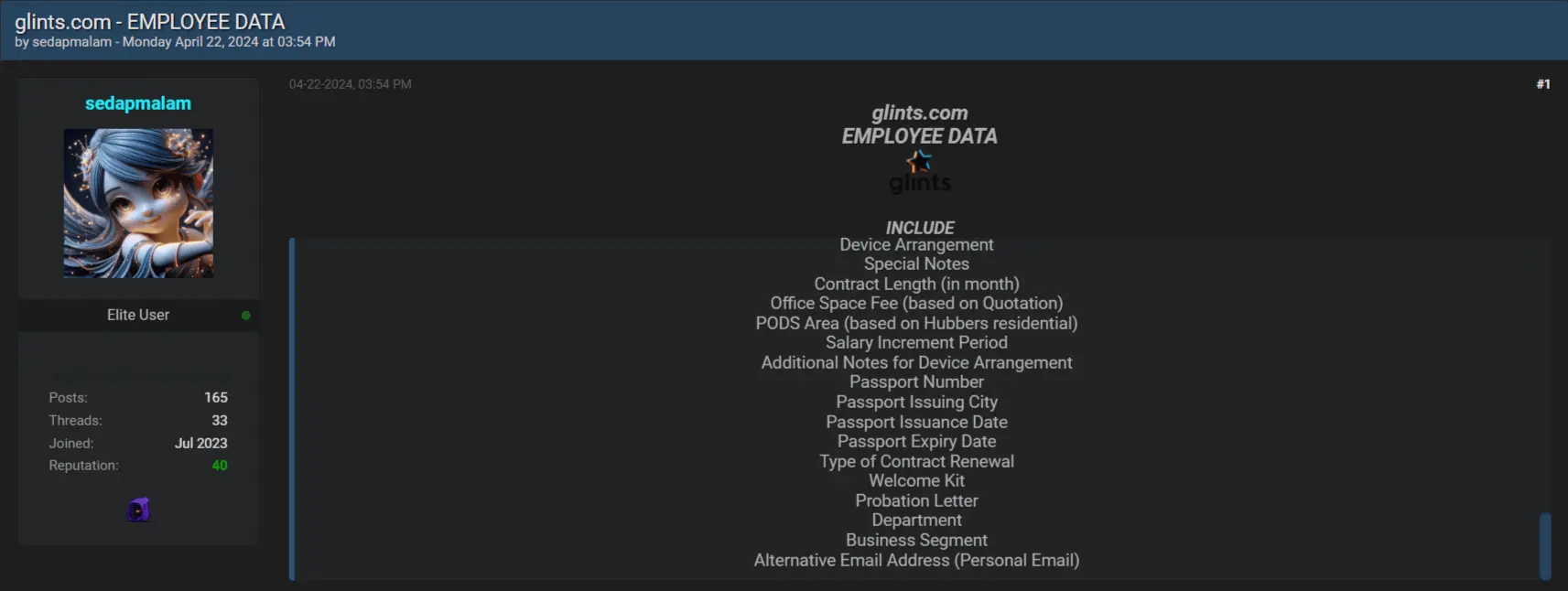The image size is (1568, 591).
Task: Click the purple hood award icon
Action: coord(137,510)
